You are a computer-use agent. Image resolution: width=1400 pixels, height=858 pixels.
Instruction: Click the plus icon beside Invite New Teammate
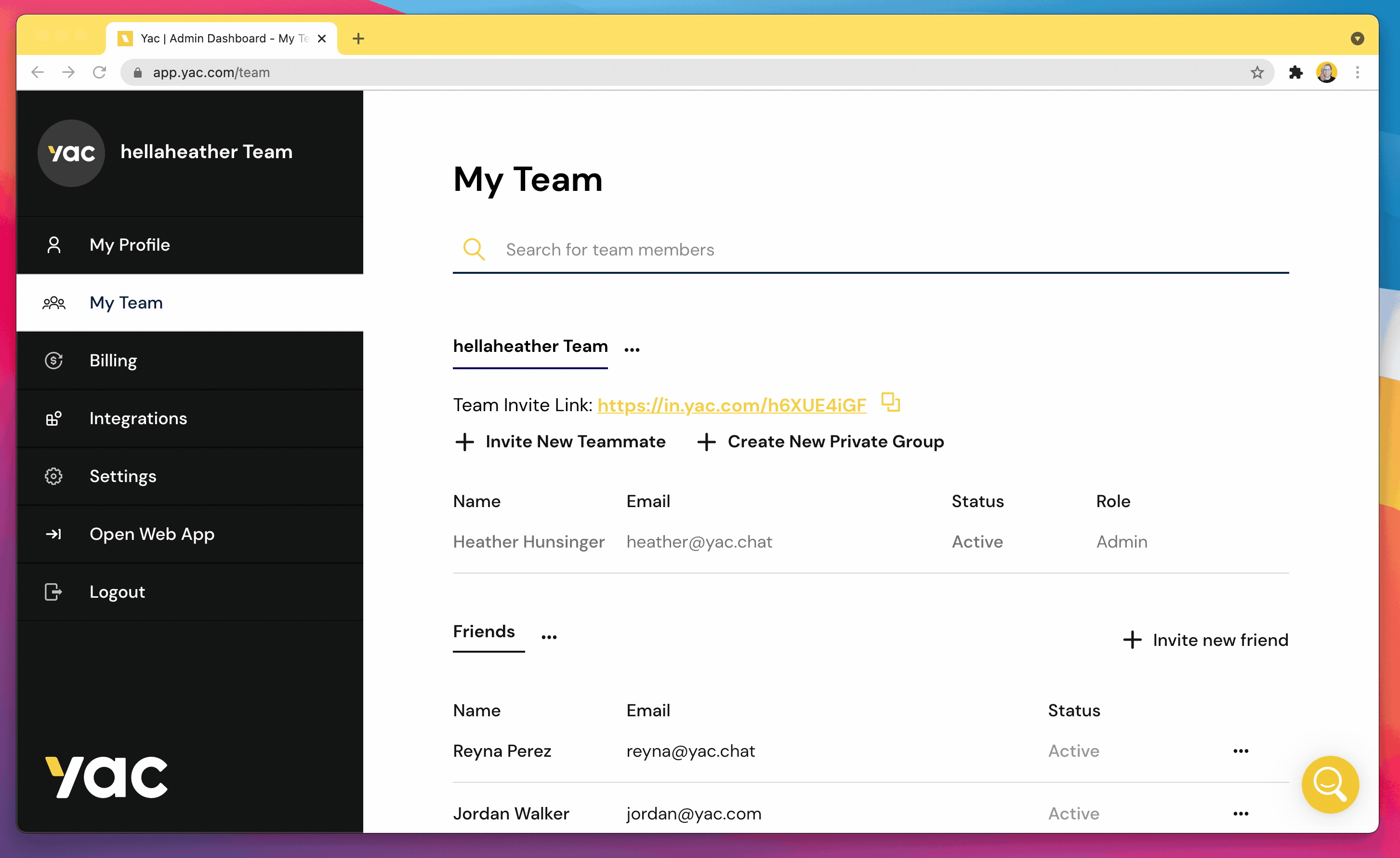click(x=465, y=442)
